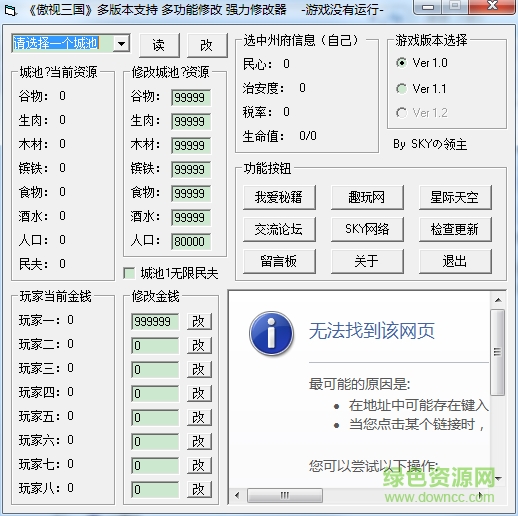518x516 pixels.
Task: Click 改 button in the 玩家七 row
Action: pyautogui.click(x=199, y=465)
